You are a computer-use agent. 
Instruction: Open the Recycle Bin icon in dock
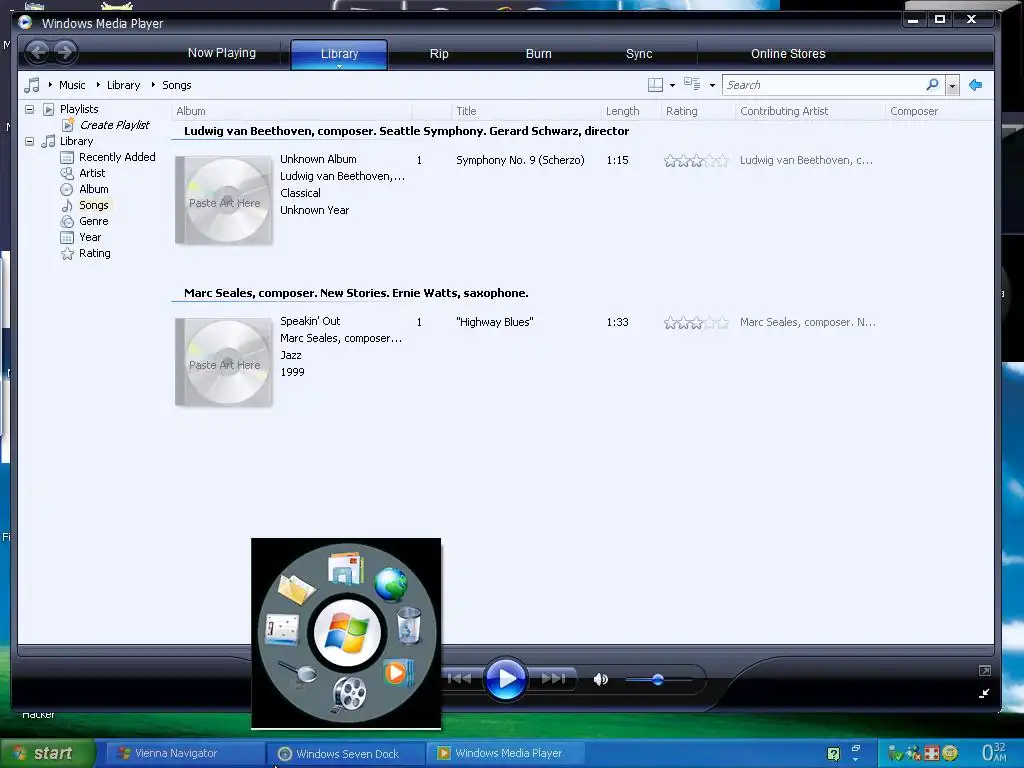[409, 625]
